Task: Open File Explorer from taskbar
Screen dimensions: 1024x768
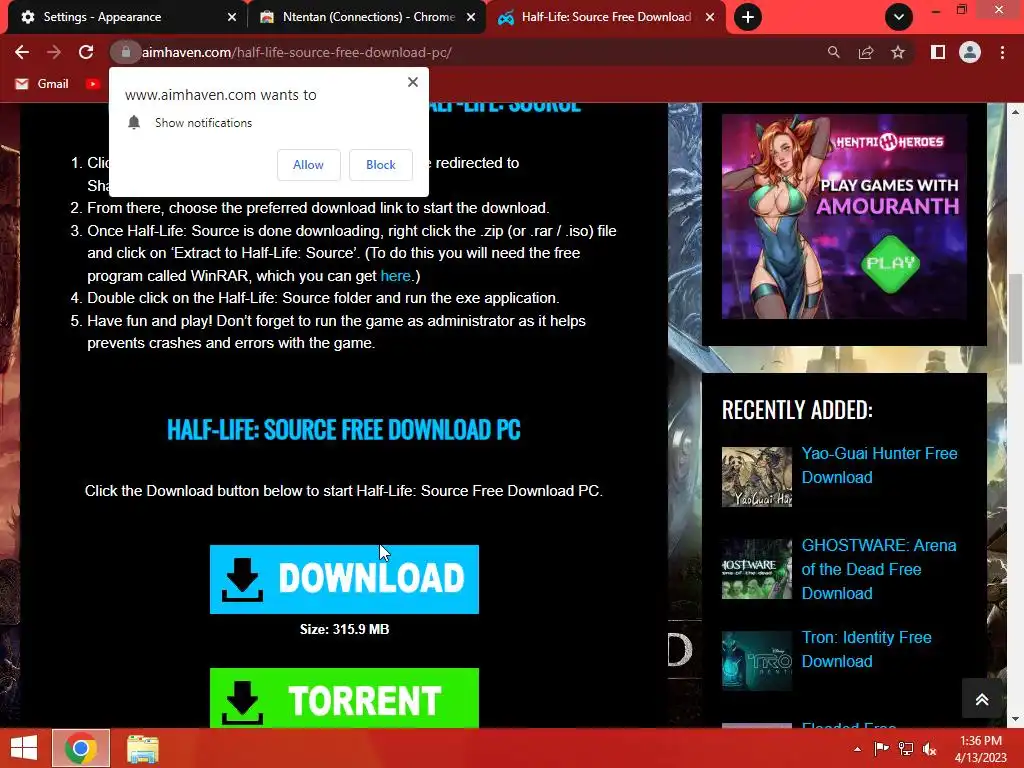Action: point(142,748)
